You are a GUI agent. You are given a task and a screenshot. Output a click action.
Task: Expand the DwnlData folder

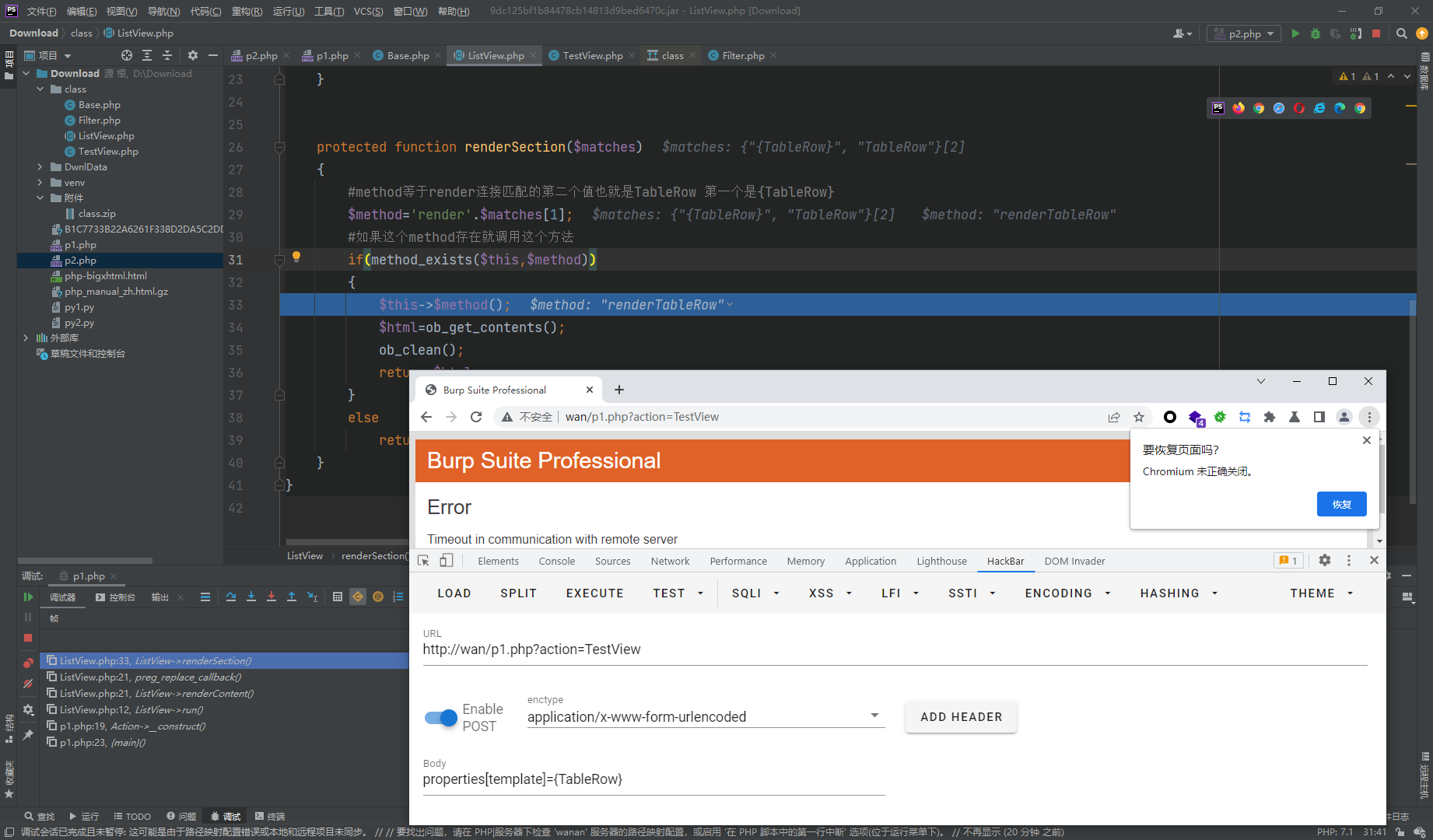[x=40, y=167]
